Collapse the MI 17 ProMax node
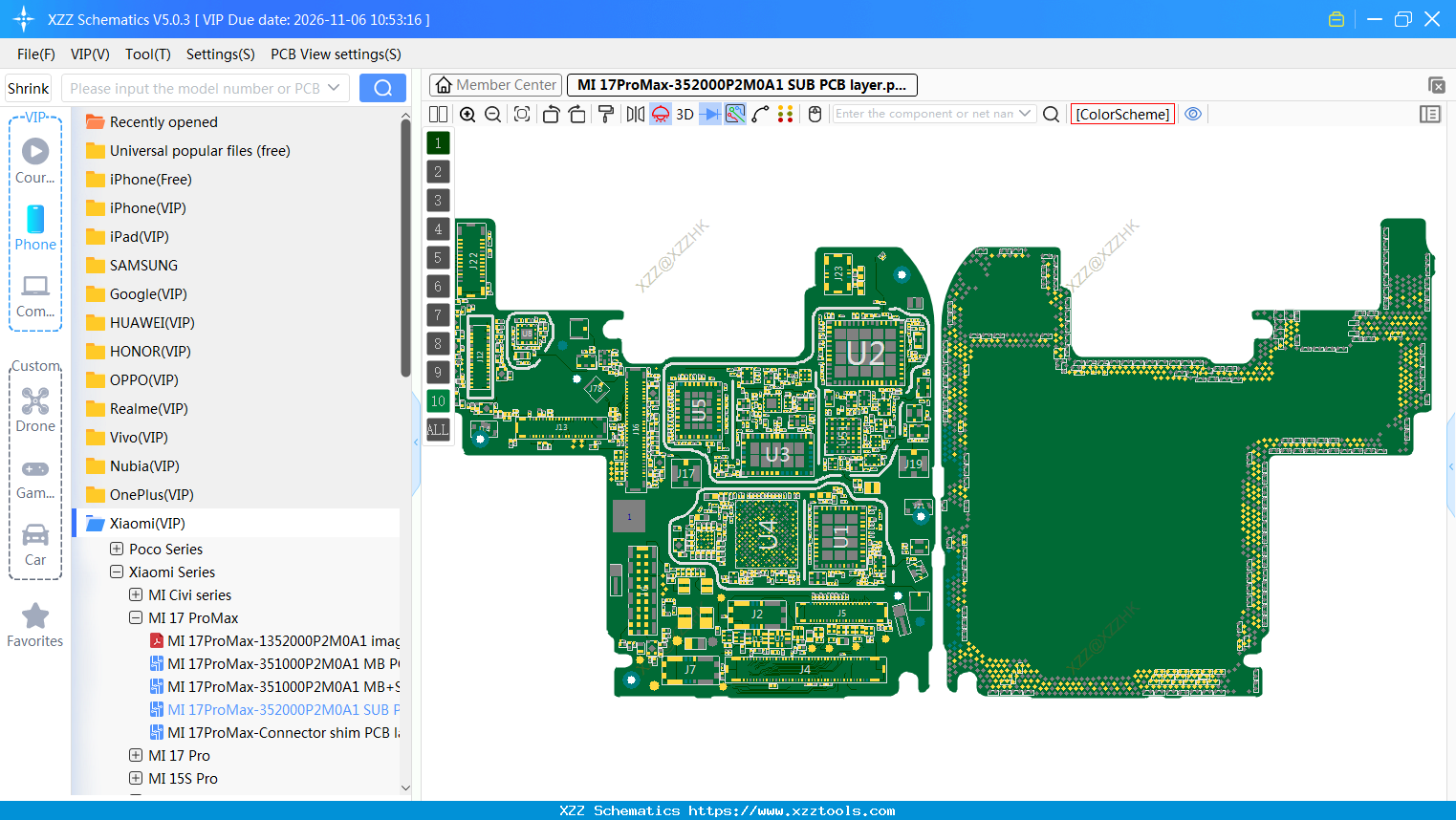 tap(135, 617)
